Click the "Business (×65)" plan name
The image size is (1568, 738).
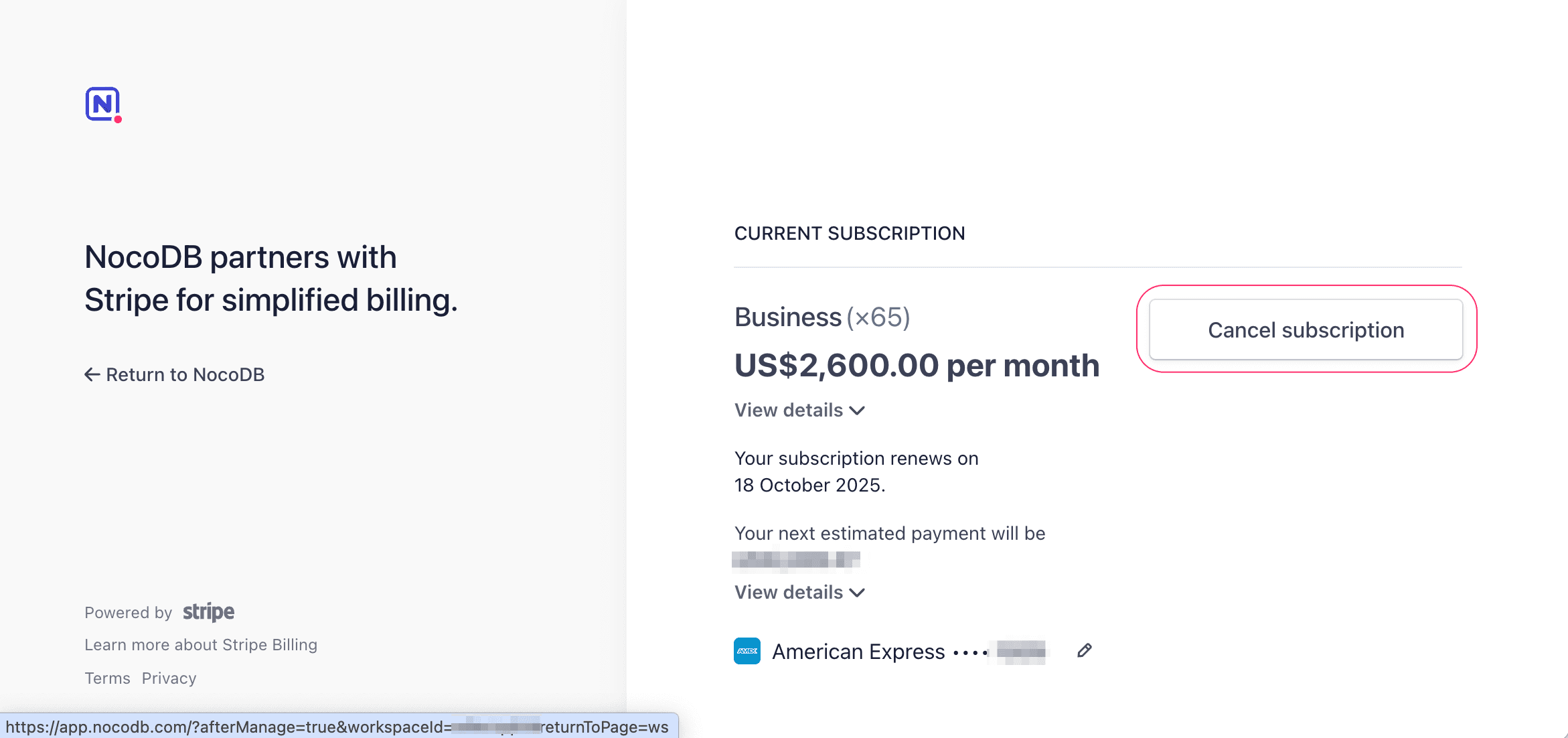click(x=822, y=317)
